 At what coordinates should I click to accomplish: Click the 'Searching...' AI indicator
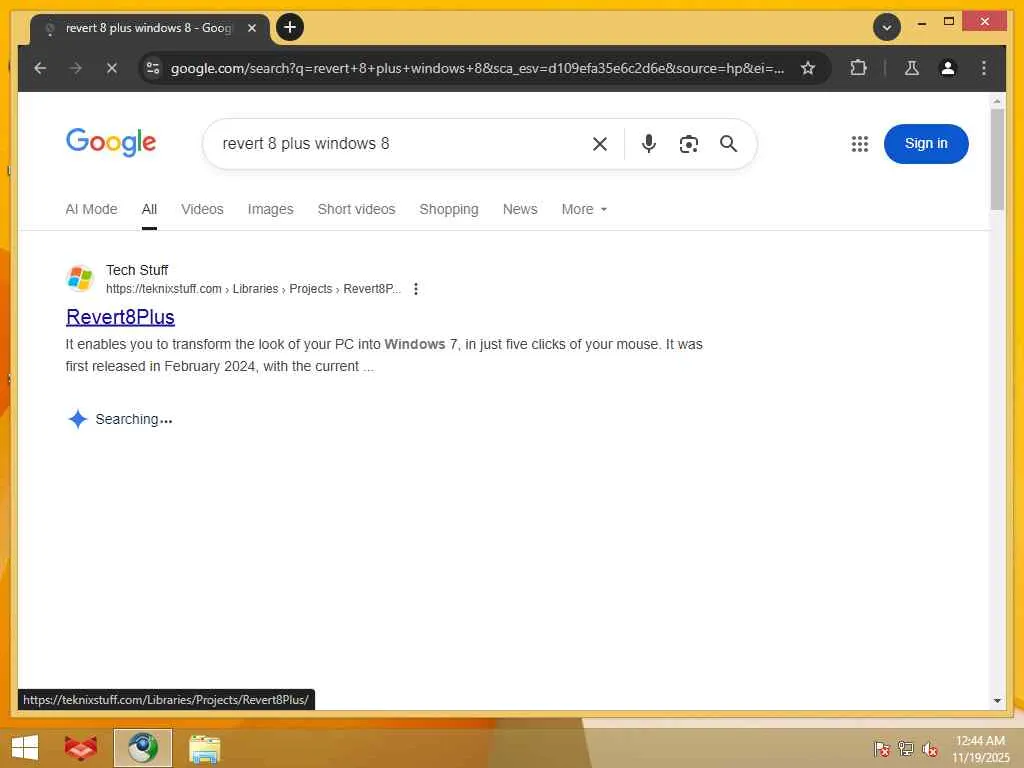coord(120,419)
